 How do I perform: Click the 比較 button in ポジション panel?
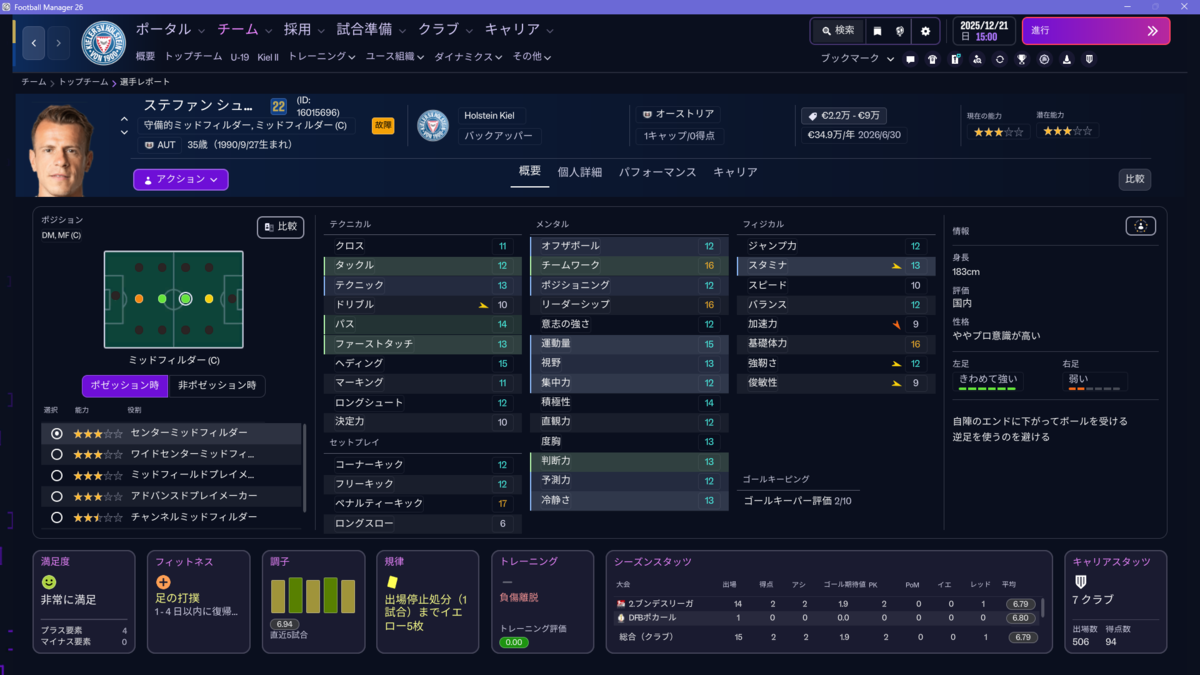[x=280, y=227]
